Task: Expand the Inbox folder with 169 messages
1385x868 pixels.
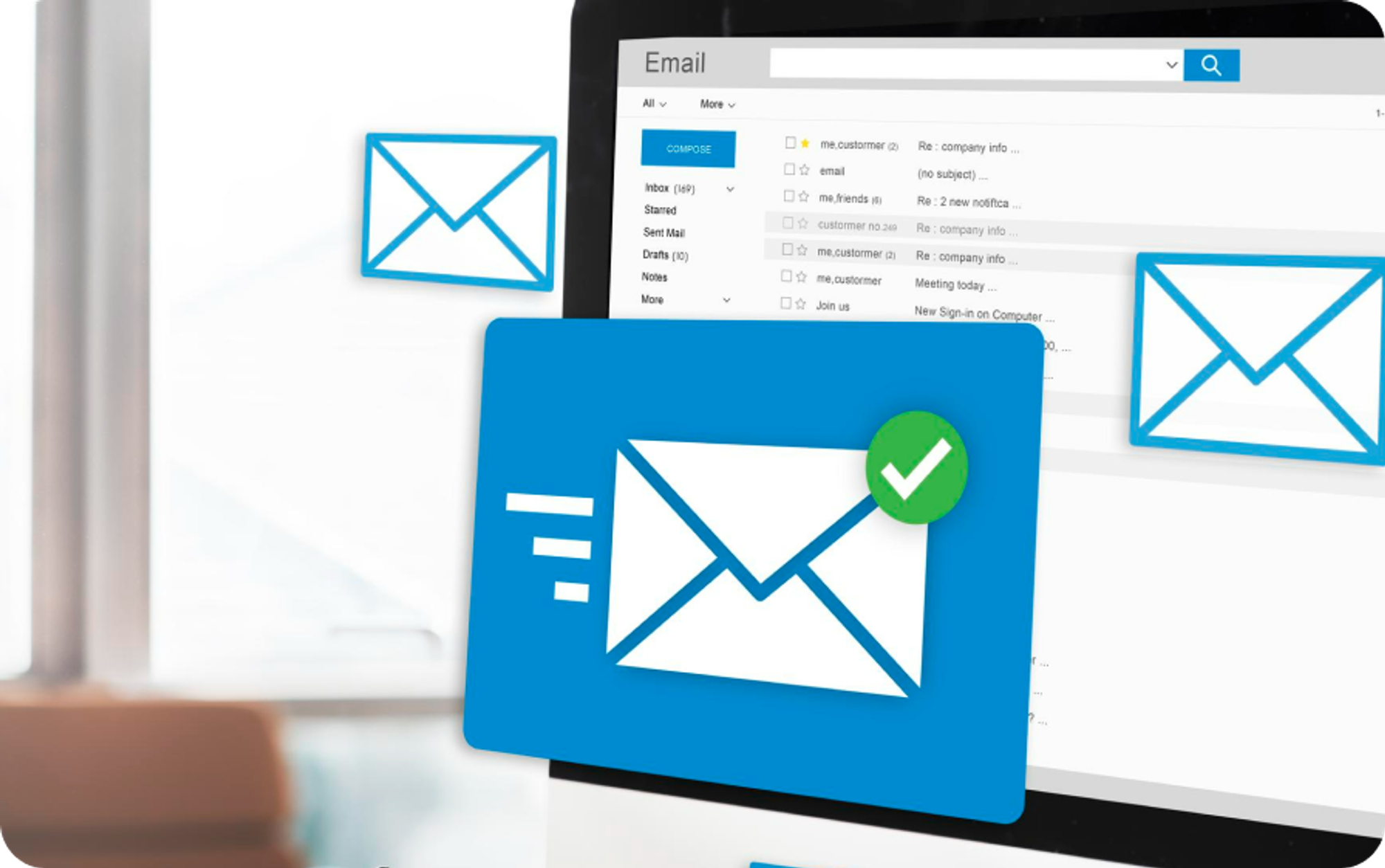Action: [730, 188]
